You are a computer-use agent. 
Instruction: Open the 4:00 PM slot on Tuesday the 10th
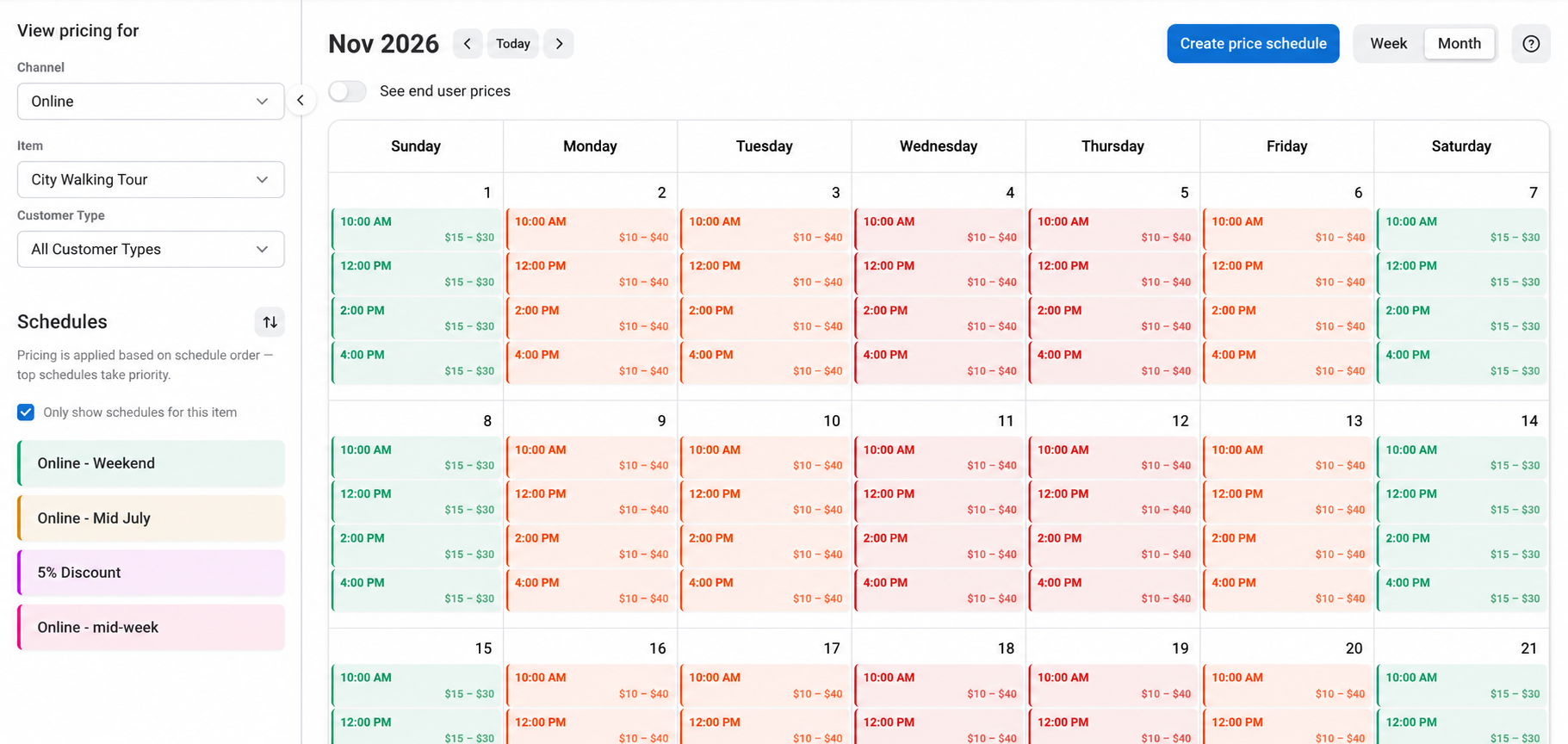click(x=765, y=591)
